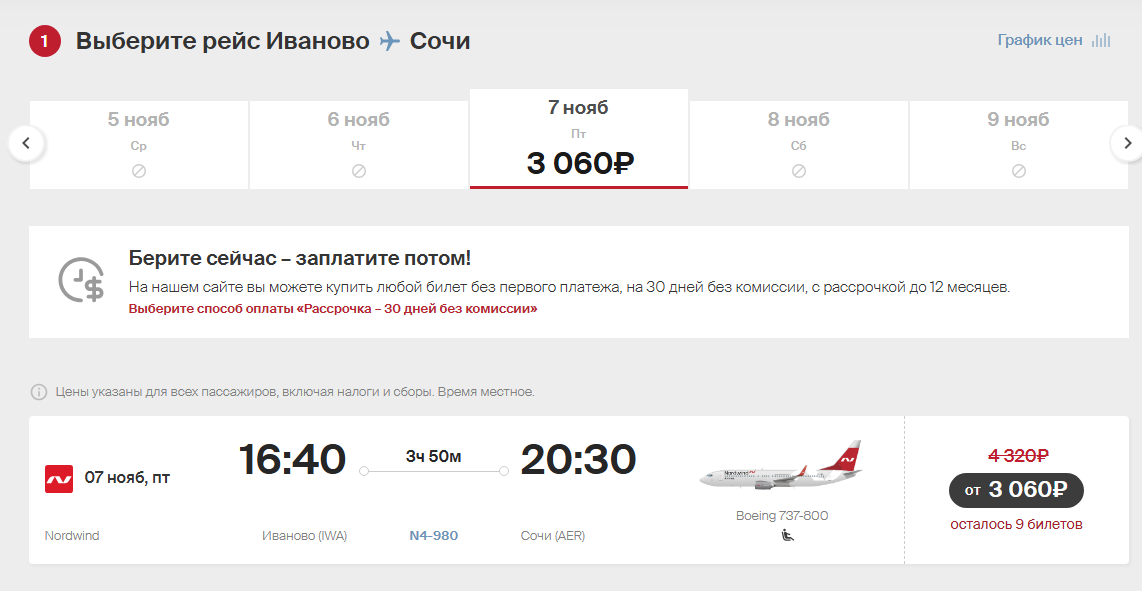Click the 3ч 50м flight duration line

click(433, 471)
